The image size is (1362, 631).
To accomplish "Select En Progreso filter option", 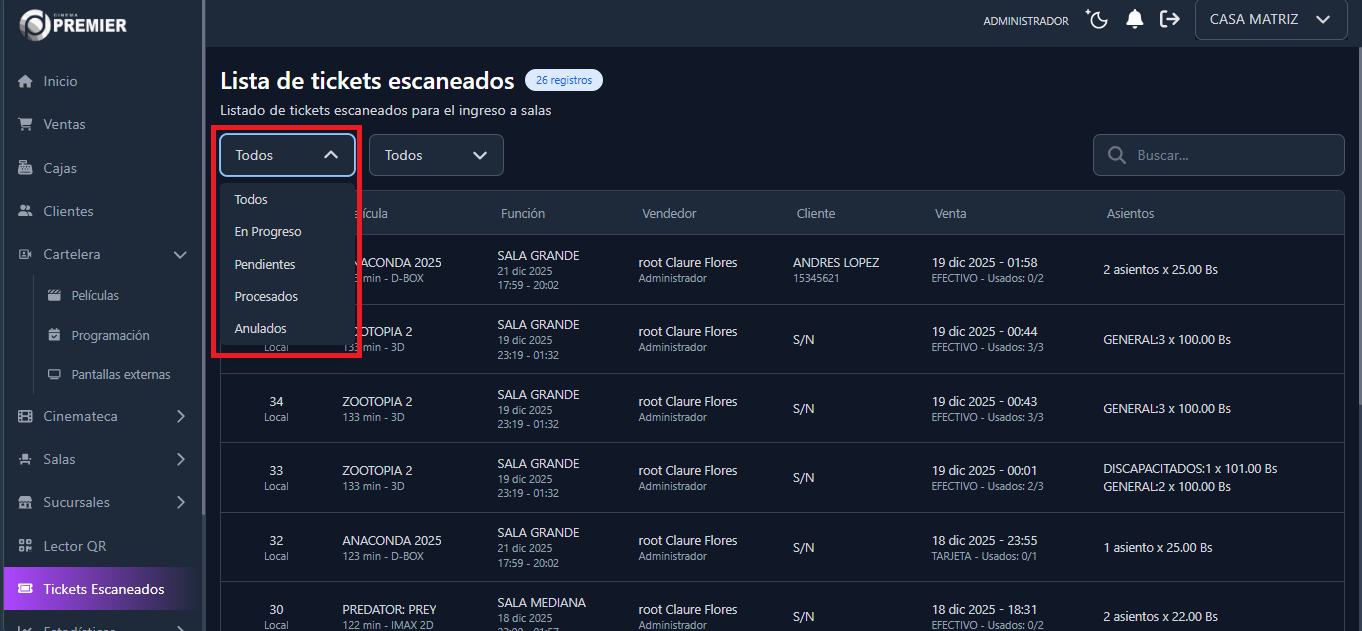I will (x=268, y=232).
